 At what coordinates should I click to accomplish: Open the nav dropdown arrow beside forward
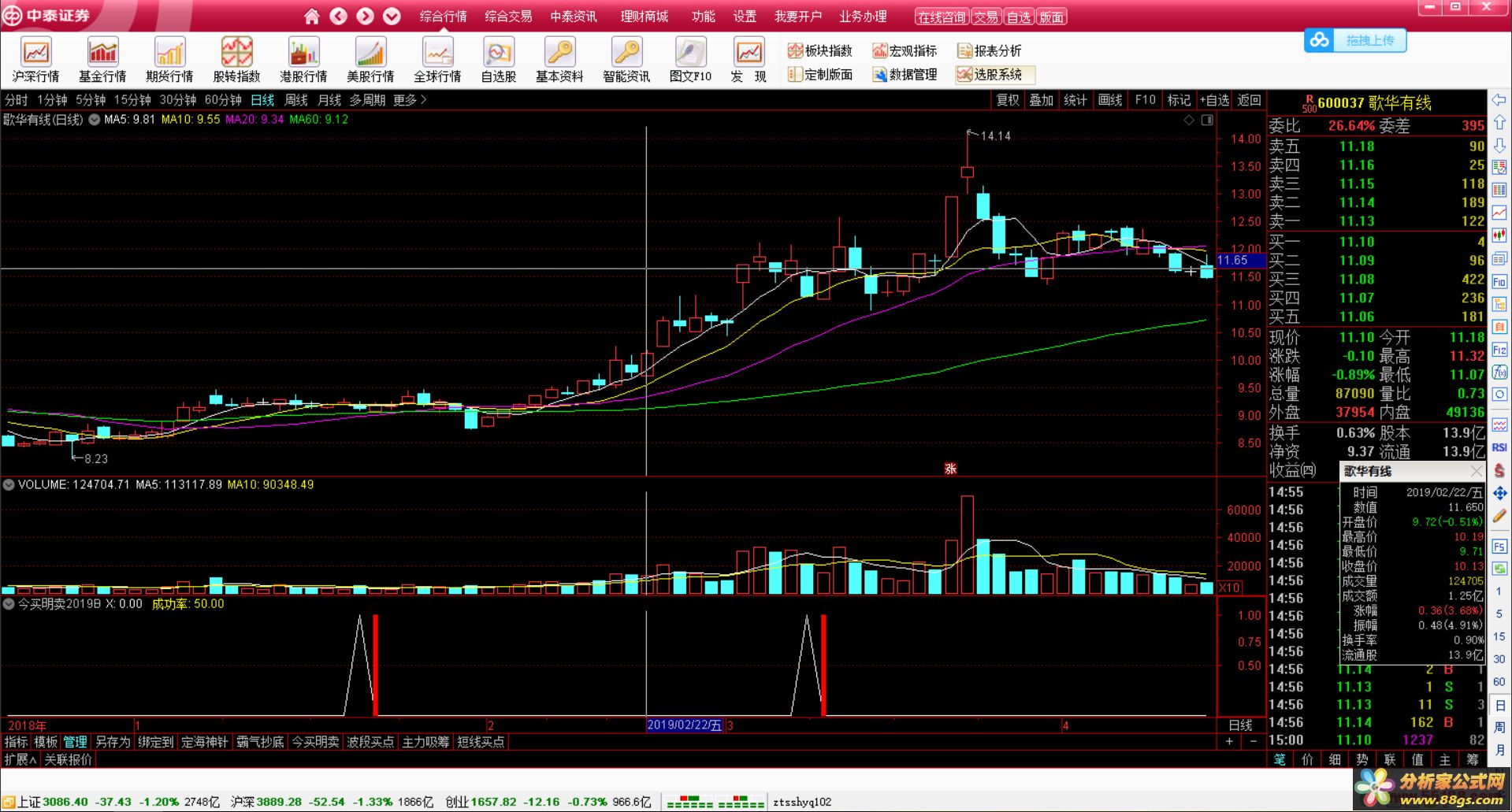[392, 16]
